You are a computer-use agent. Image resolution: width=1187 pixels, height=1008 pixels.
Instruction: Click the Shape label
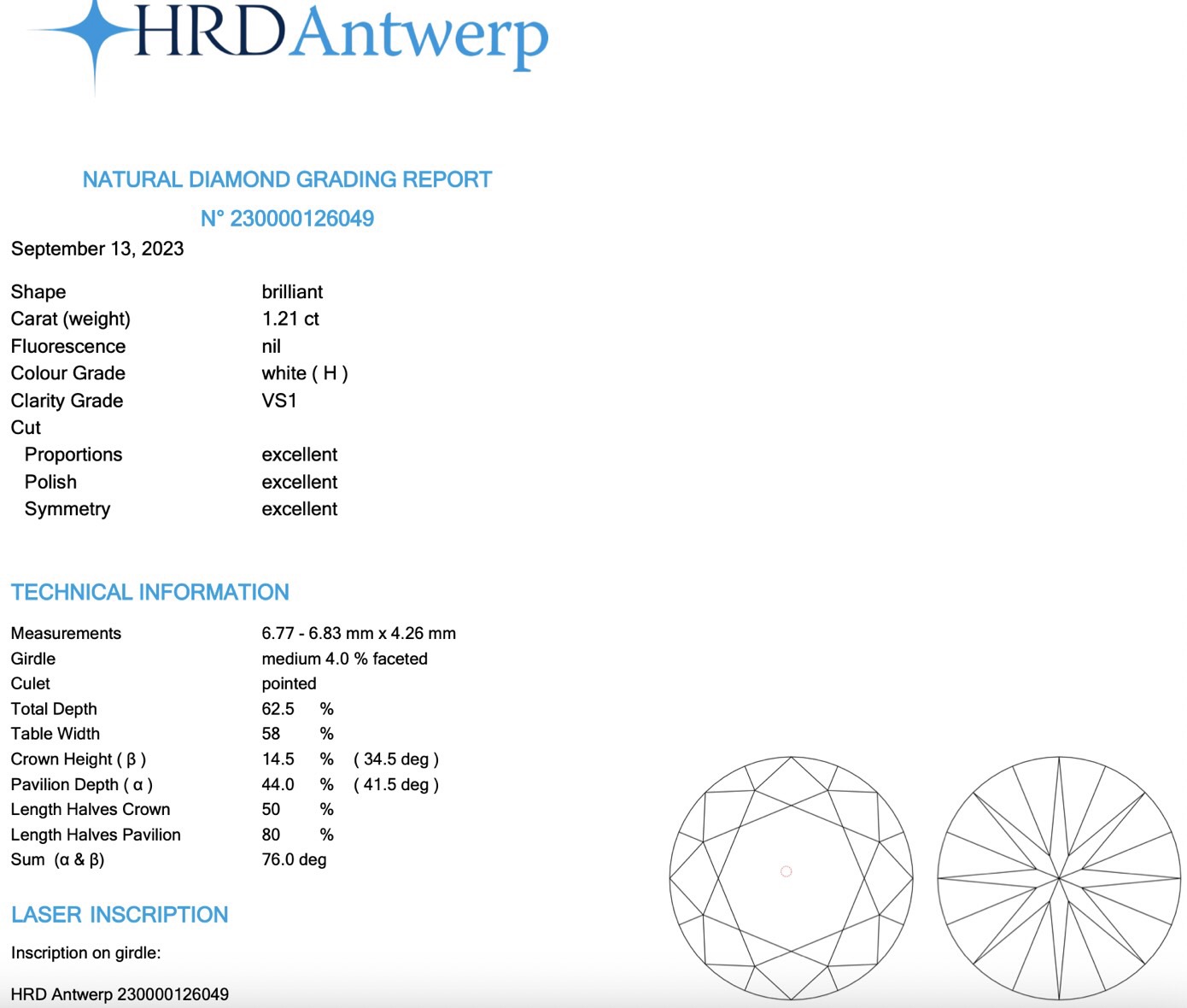(38, 292)
